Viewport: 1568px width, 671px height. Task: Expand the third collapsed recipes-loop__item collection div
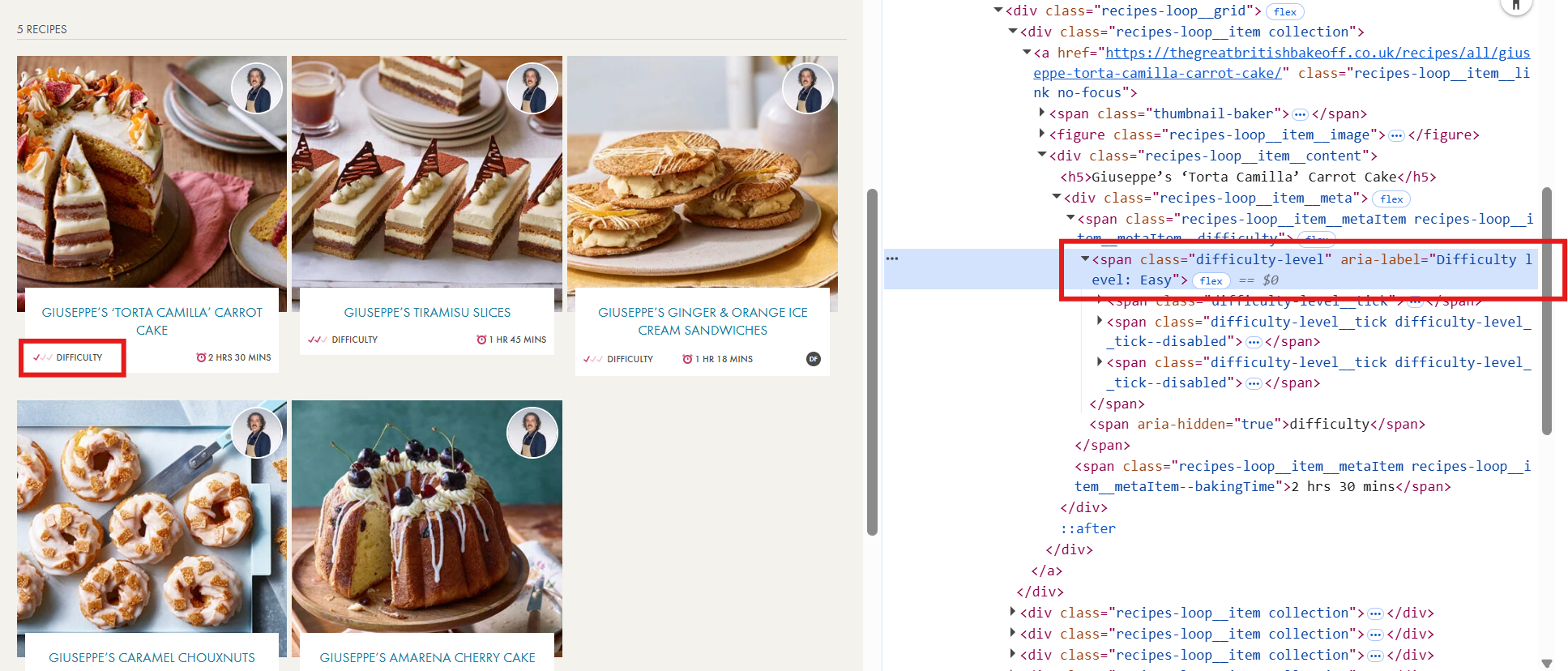tap(1013, 654)
